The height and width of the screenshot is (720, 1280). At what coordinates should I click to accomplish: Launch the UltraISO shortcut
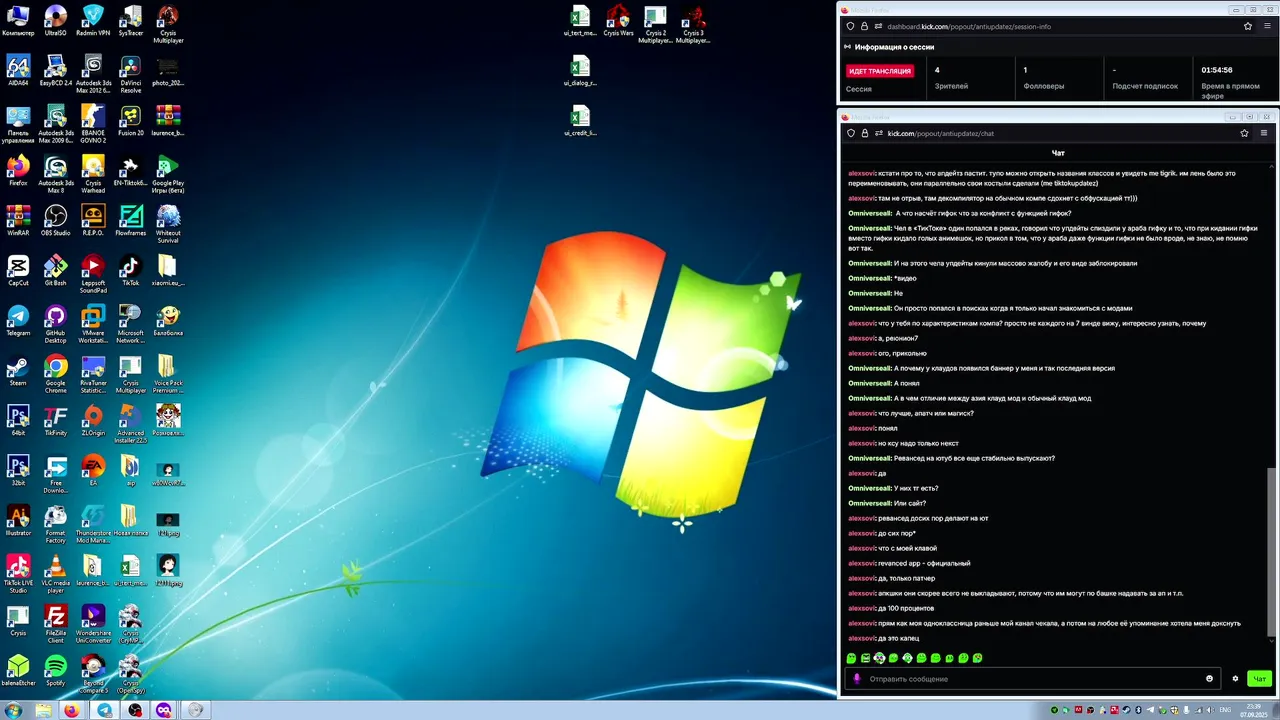point(56,21)
